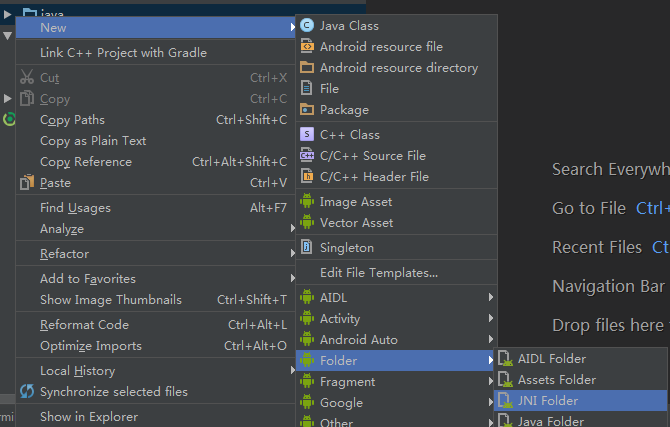Click the Singleton template icon
The width and height of the screenshot is (670, 427).
(x=306, y=247)
